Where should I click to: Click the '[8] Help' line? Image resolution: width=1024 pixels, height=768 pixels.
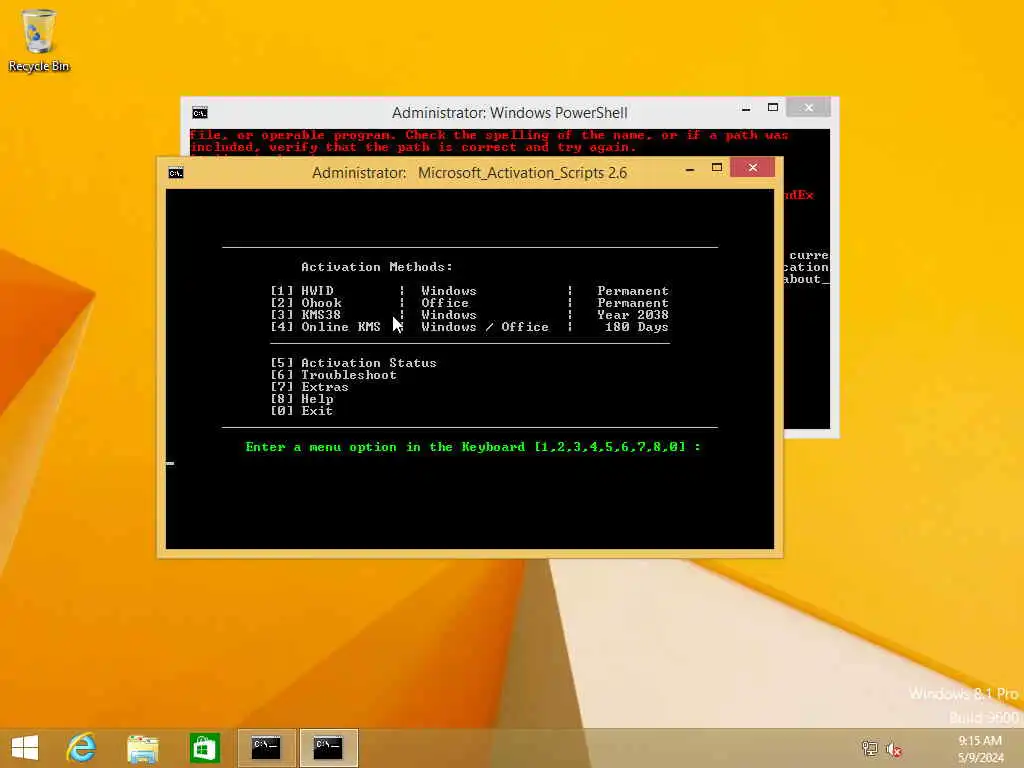tap(302, 399)
